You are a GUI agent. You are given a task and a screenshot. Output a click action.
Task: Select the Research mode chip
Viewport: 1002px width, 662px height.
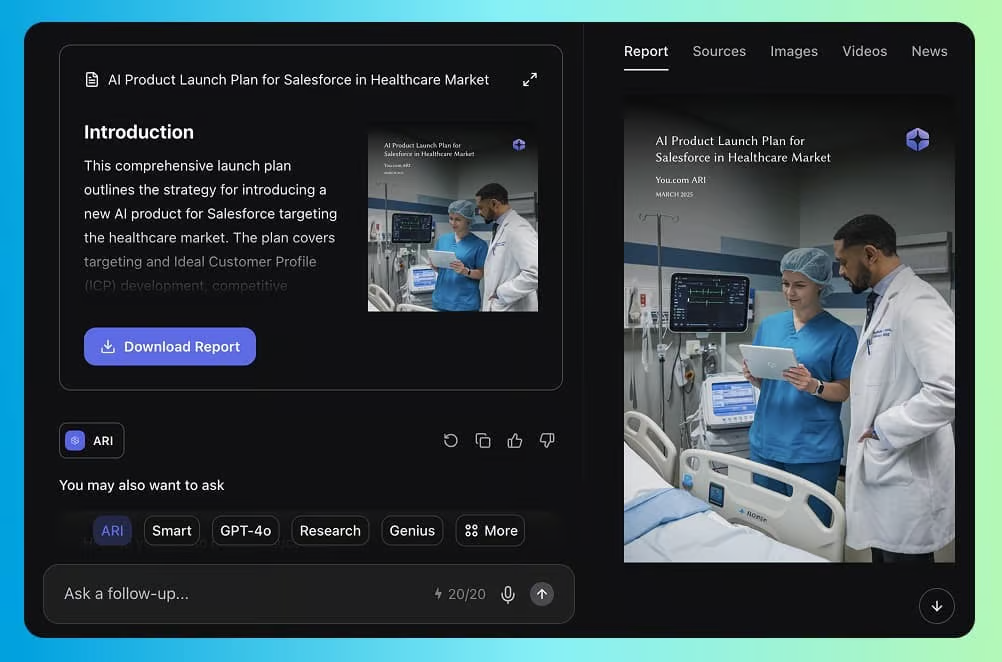point(330,531)
